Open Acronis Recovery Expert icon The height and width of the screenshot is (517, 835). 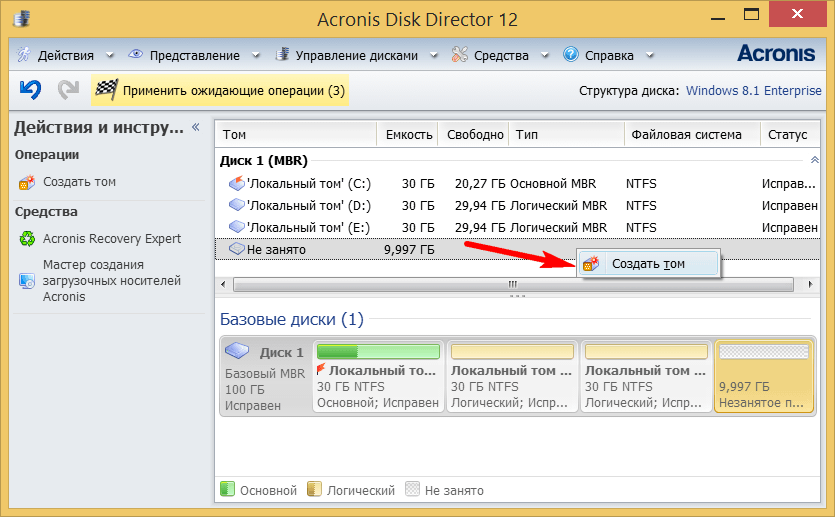tap(27, 239)
